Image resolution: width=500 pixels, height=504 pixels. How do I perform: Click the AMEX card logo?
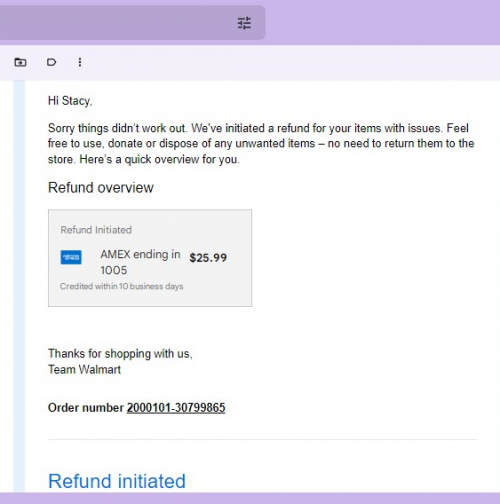[x=71, y=257]
